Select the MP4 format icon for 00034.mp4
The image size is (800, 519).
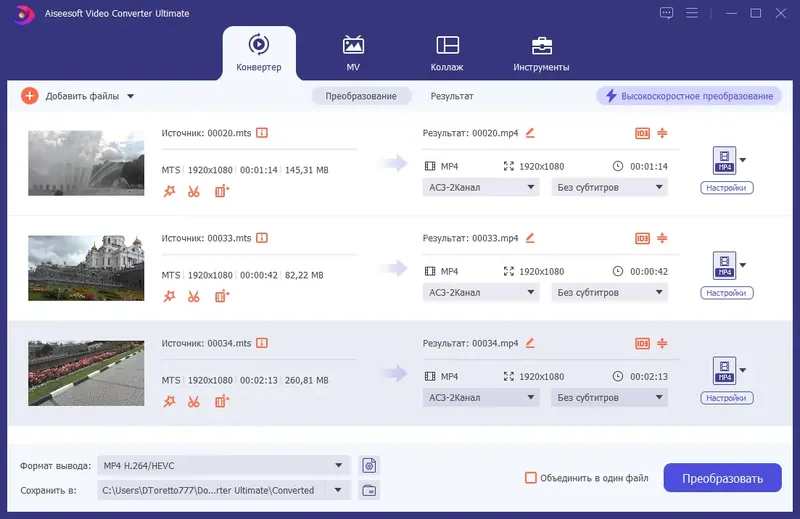[x=724, y=370]
